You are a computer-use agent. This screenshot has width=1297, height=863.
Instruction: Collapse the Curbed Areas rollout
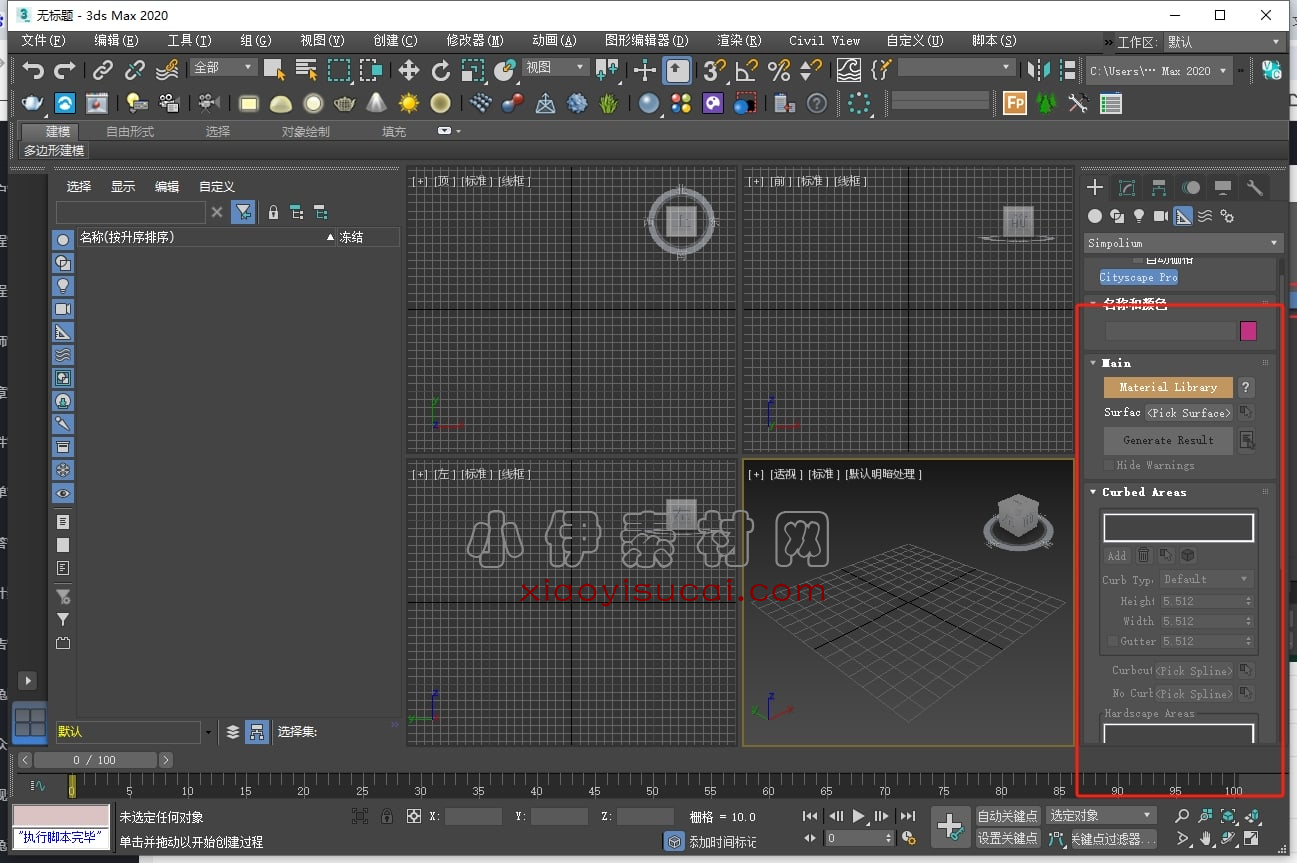pyautogui.click(x=1143, y=492)
